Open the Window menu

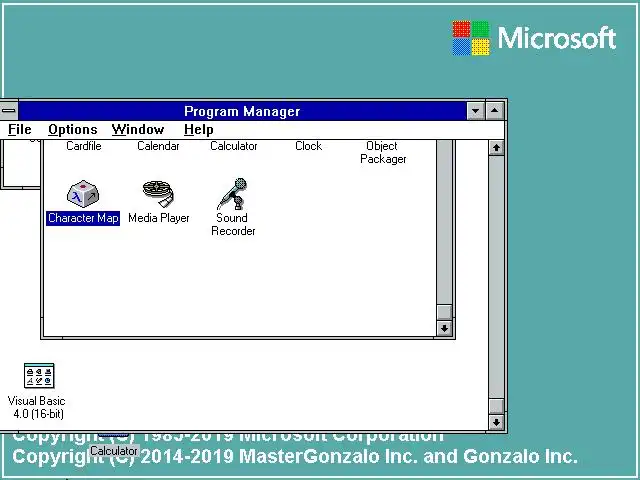coord(138,130)
